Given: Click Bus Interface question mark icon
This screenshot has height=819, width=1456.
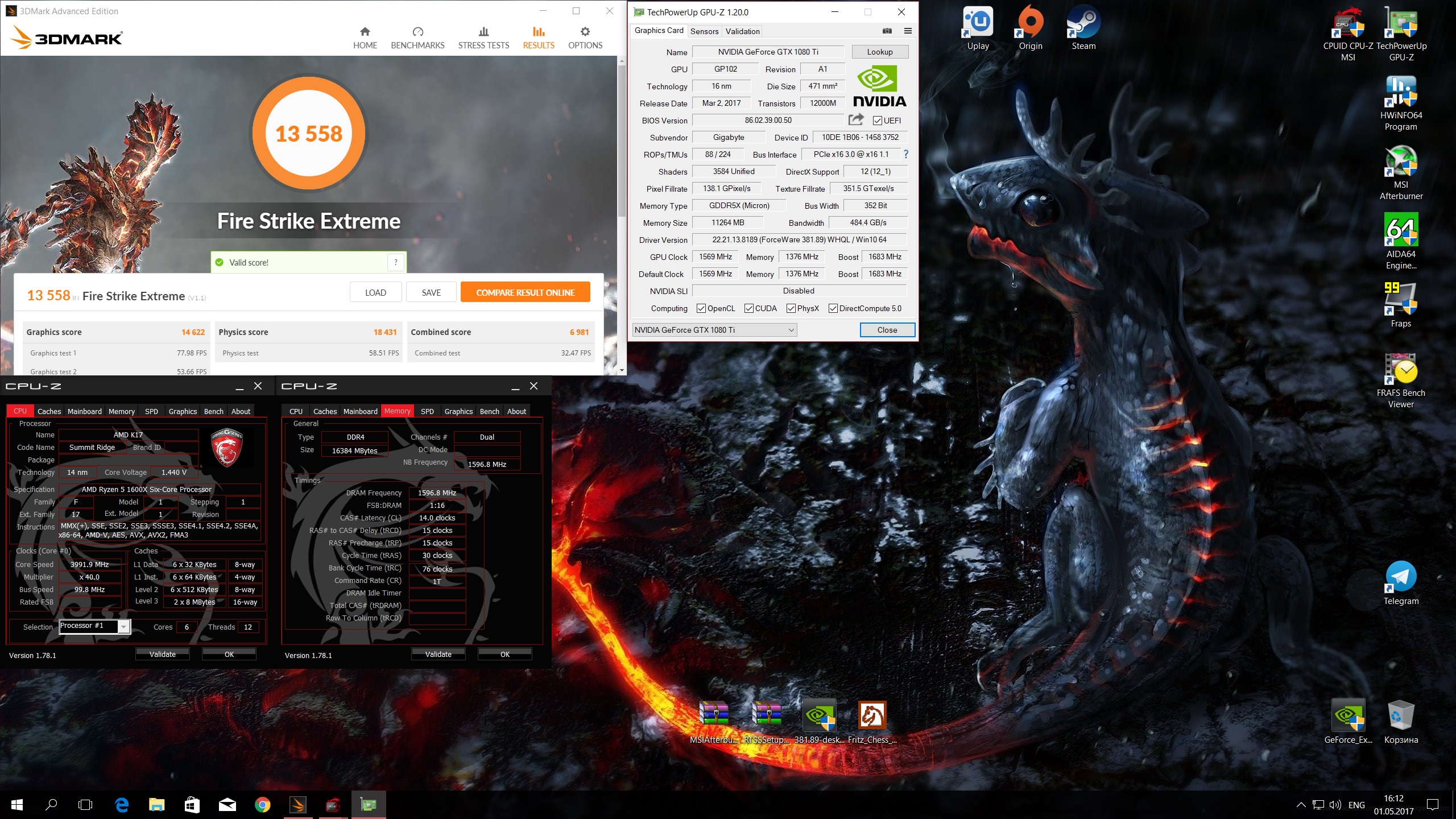Looking at the screenshot, I should tap(906, 154).
